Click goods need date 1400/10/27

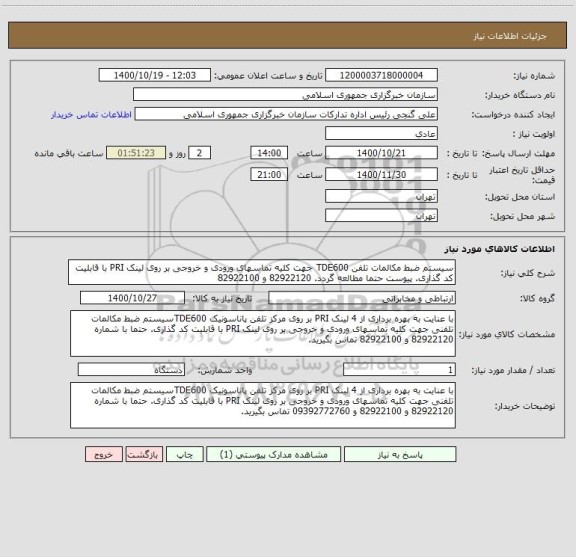132,298
